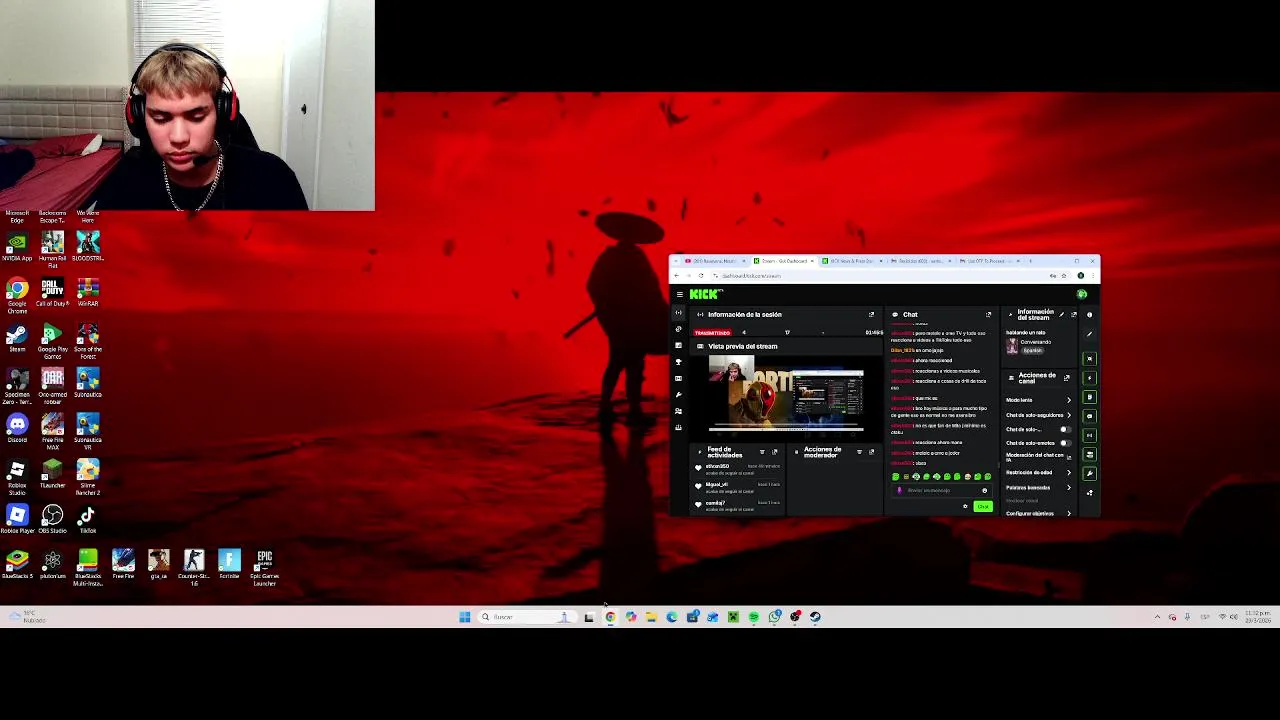The image size is (1280, 720).
Task: Click the KICK logo in dashboard
Action: click(705, 294)
